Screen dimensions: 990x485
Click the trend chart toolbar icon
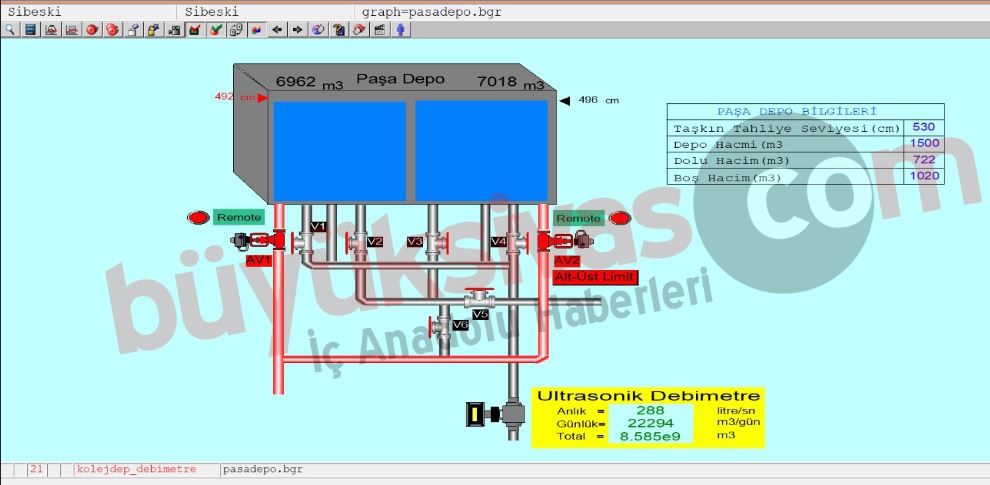click(x=72, y=31)
